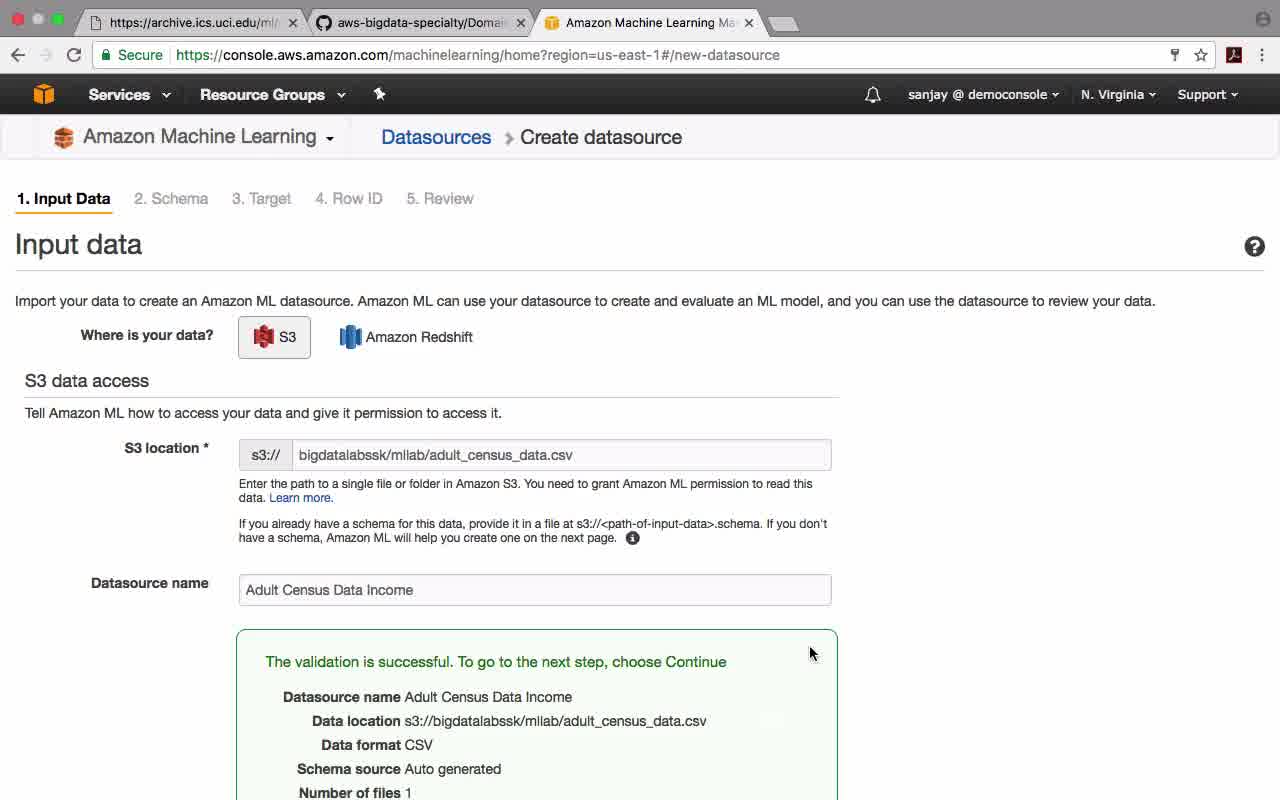Click the validation success message text
Viewport: 1280px width, 800px height.
tap(496, 662)
